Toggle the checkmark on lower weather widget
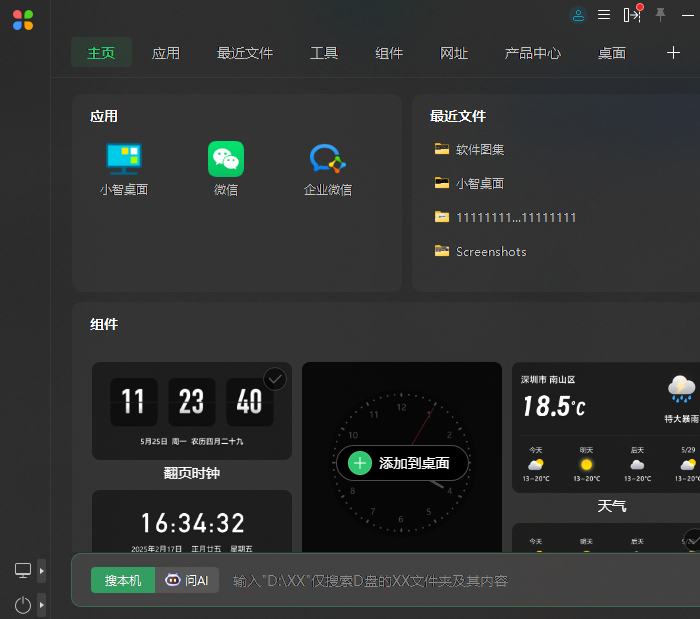700x619 pixels. 693,539
